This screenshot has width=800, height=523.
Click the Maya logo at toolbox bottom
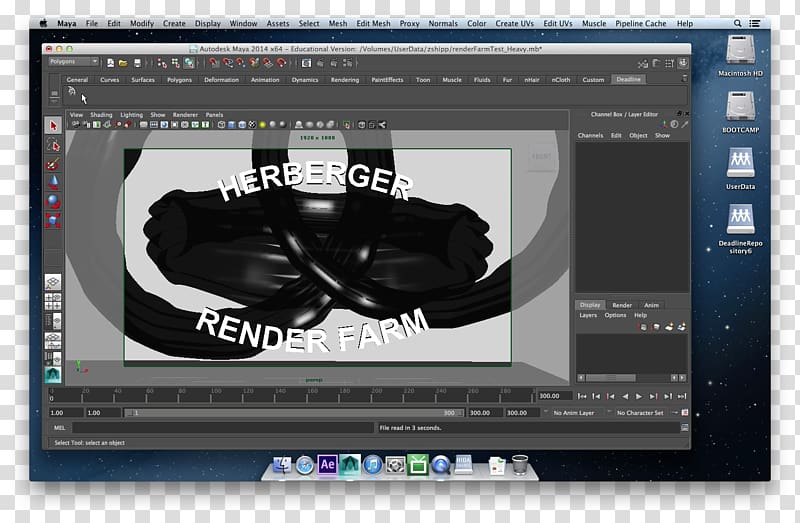pyautogui.click(x=53, y=375)
